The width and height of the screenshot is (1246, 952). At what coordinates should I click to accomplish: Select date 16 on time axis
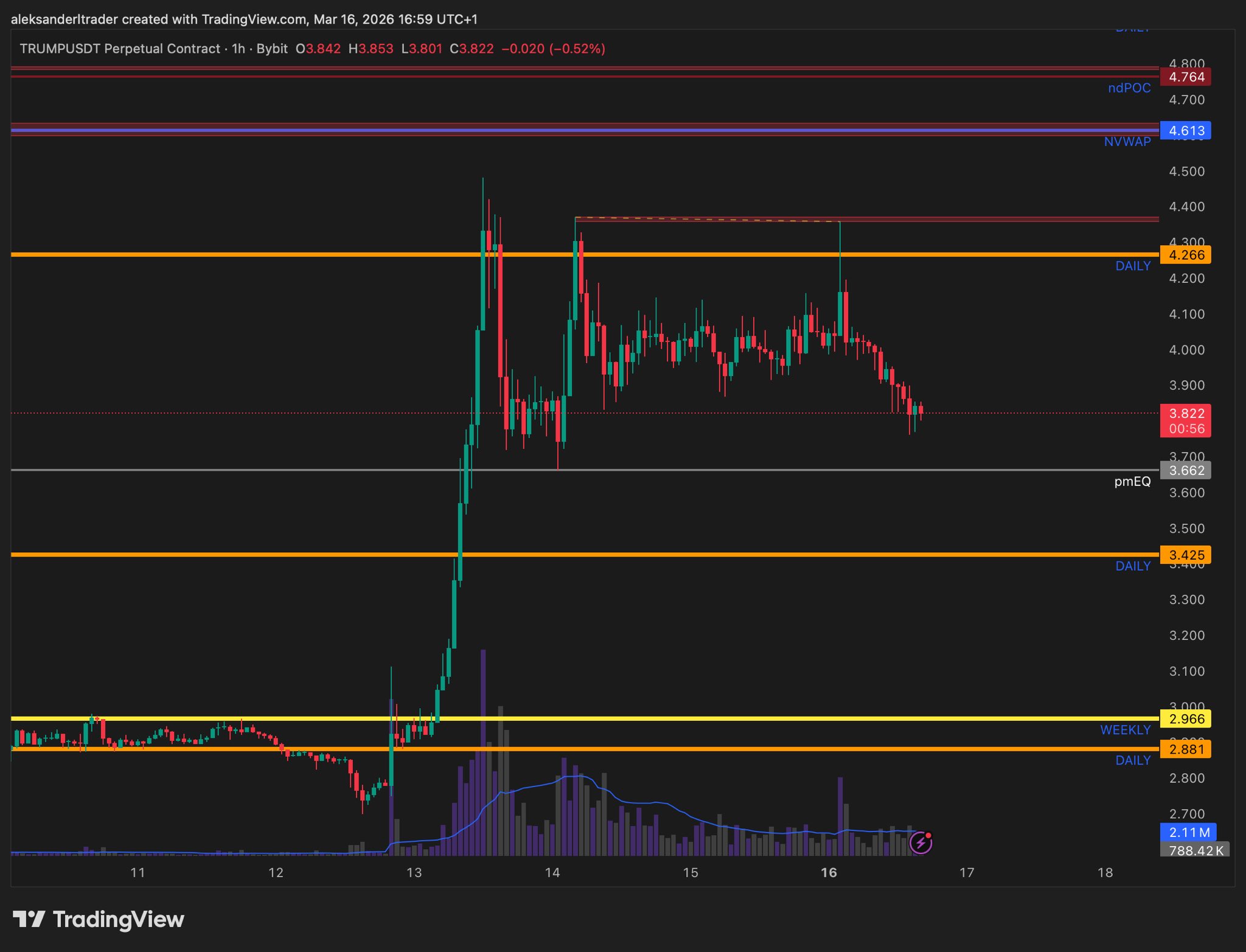pyautogui.click(x=828, y=873)
